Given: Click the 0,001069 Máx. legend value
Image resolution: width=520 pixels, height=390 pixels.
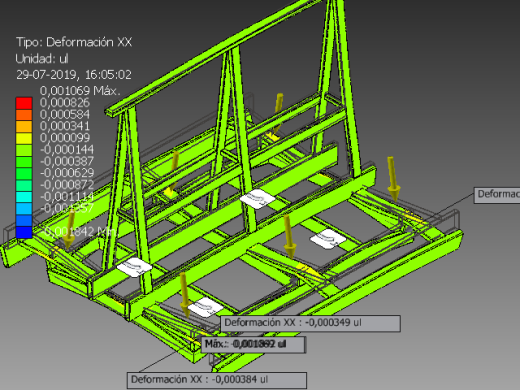Looking at the screenshot, I should (x=80, y=90).
